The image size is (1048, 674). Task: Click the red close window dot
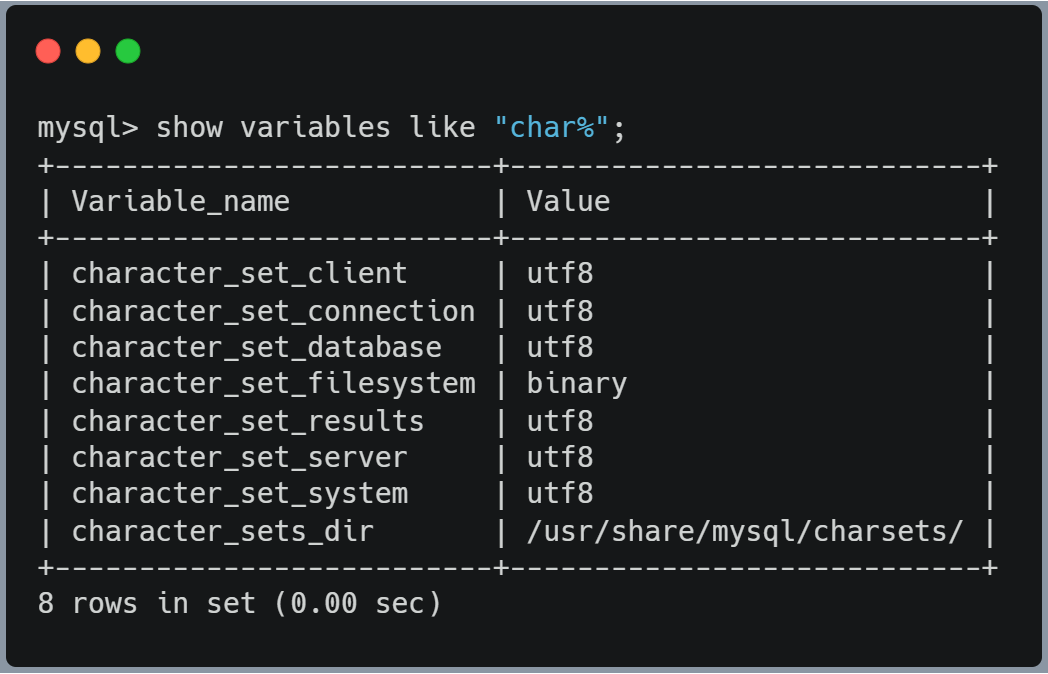[x=48, y=51]
